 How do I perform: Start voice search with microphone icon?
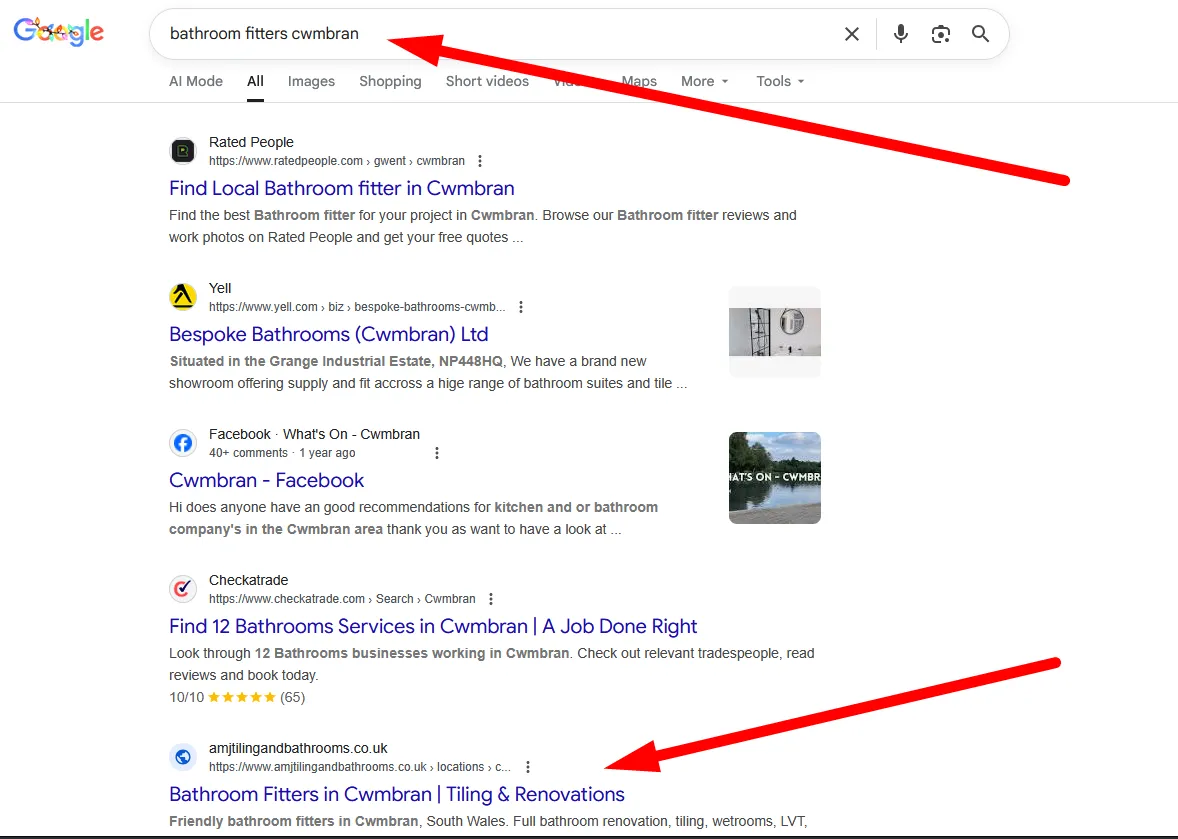(x=901, y=34)
